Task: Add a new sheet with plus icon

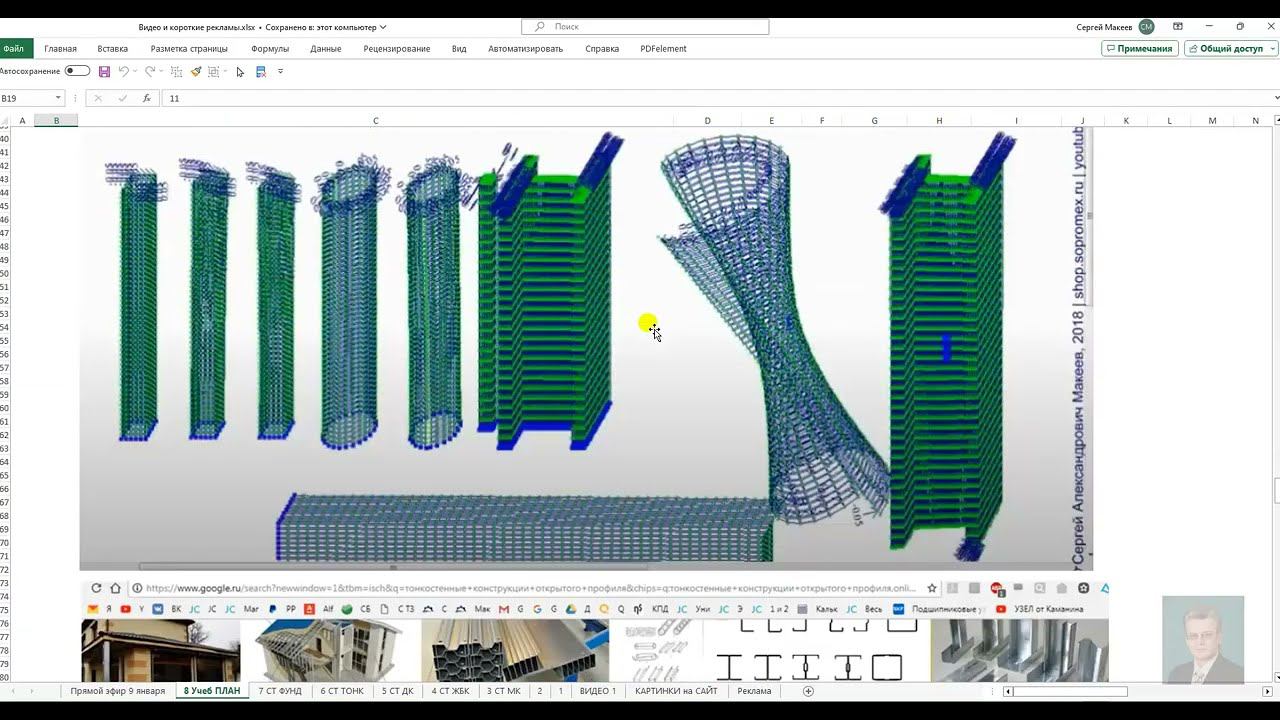Action: [808, 691]
